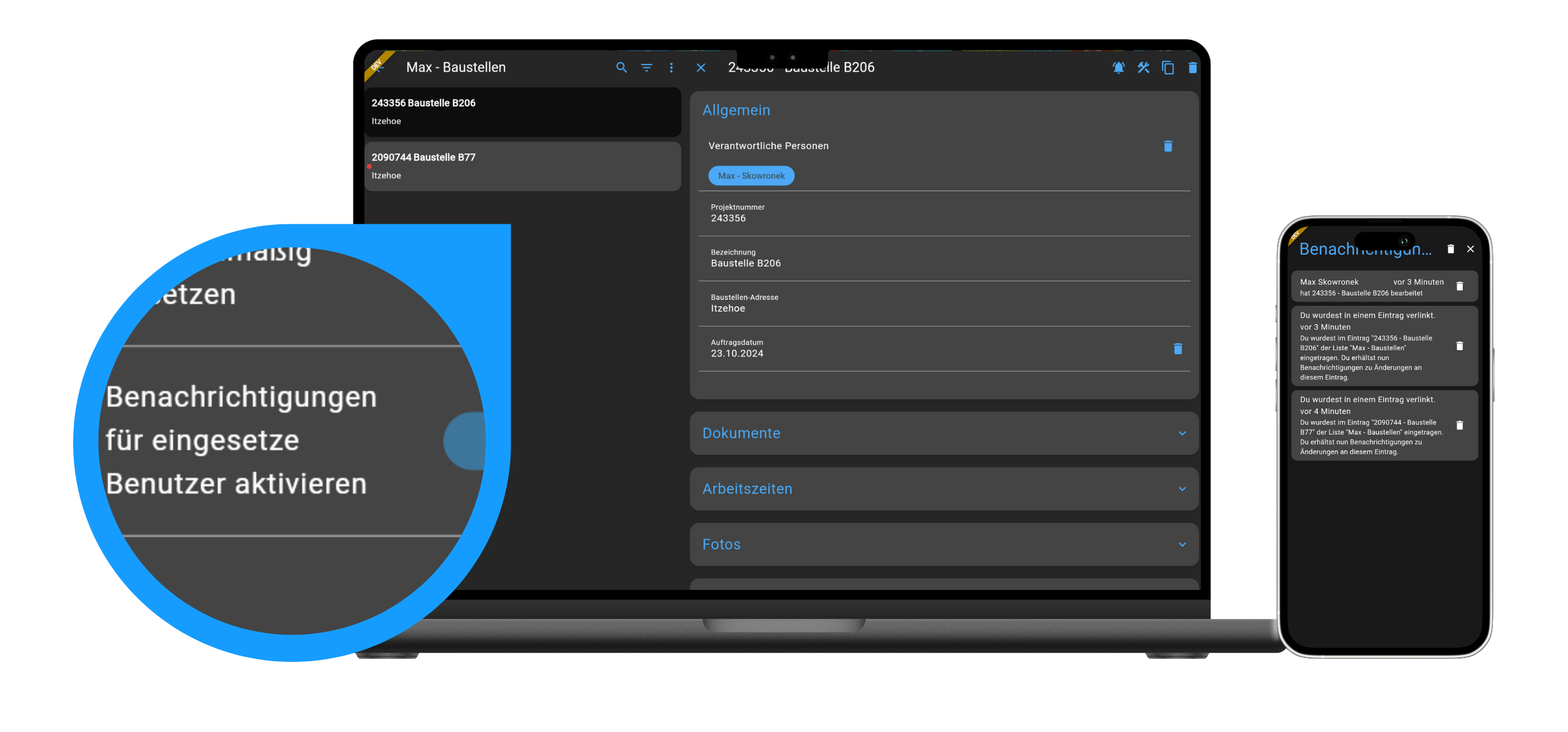Click the Verantwortliche Personen label

[768, 146]
